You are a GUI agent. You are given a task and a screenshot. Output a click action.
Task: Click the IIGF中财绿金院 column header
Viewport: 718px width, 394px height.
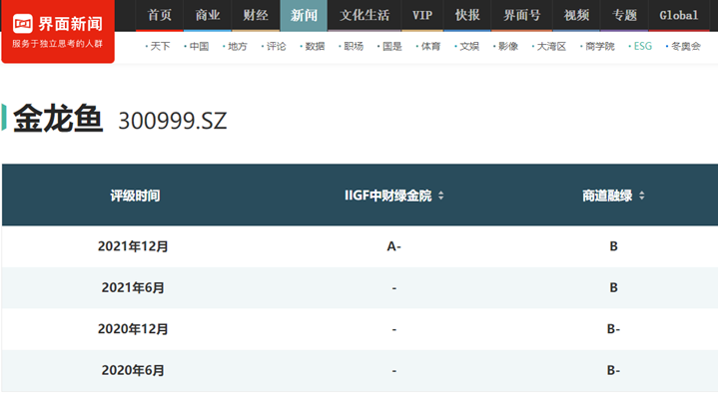tap(388, 196)
